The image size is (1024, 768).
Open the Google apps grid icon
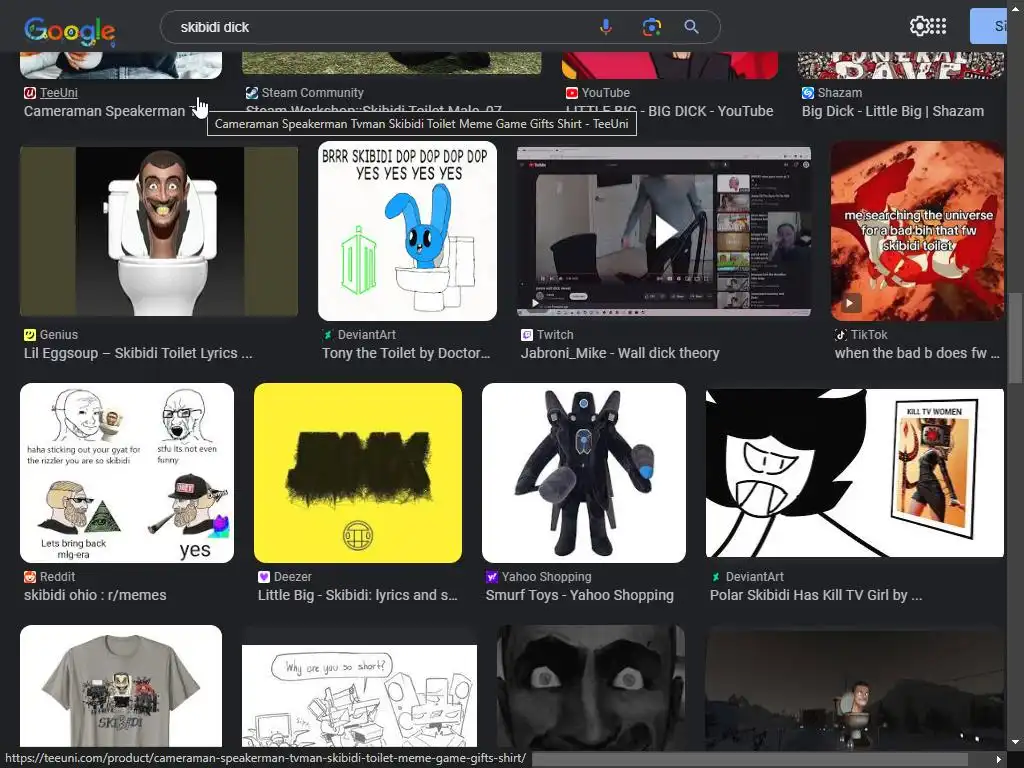pos(938,26)
